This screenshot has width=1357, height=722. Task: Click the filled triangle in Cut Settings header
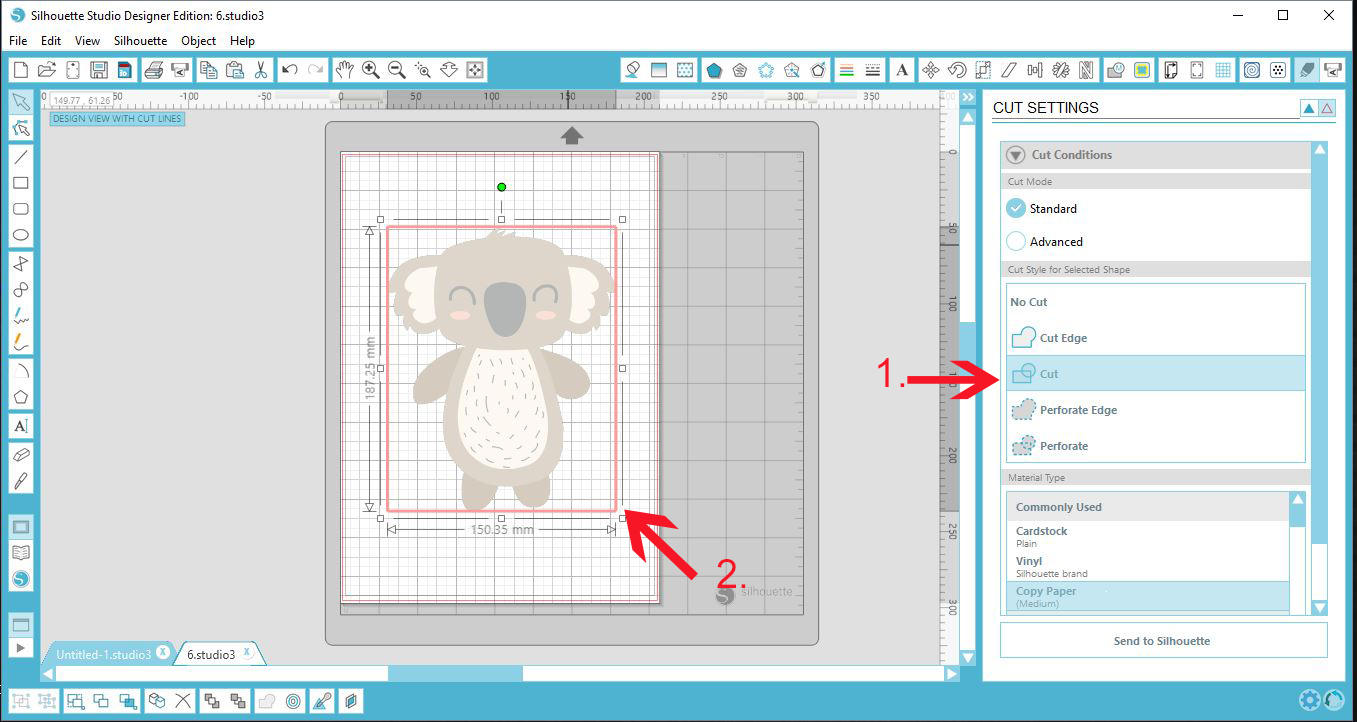tap(1309, 108)
